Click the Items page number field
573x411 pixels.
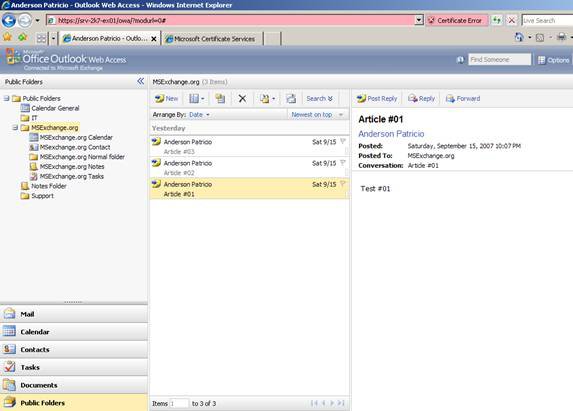coord(179,403)
